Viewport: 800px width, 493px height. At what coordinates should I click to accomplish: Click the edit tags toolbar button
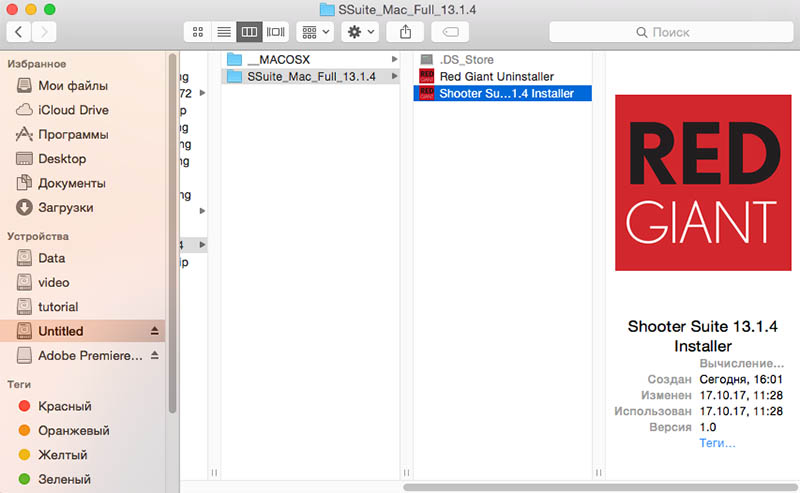point(450,32)
